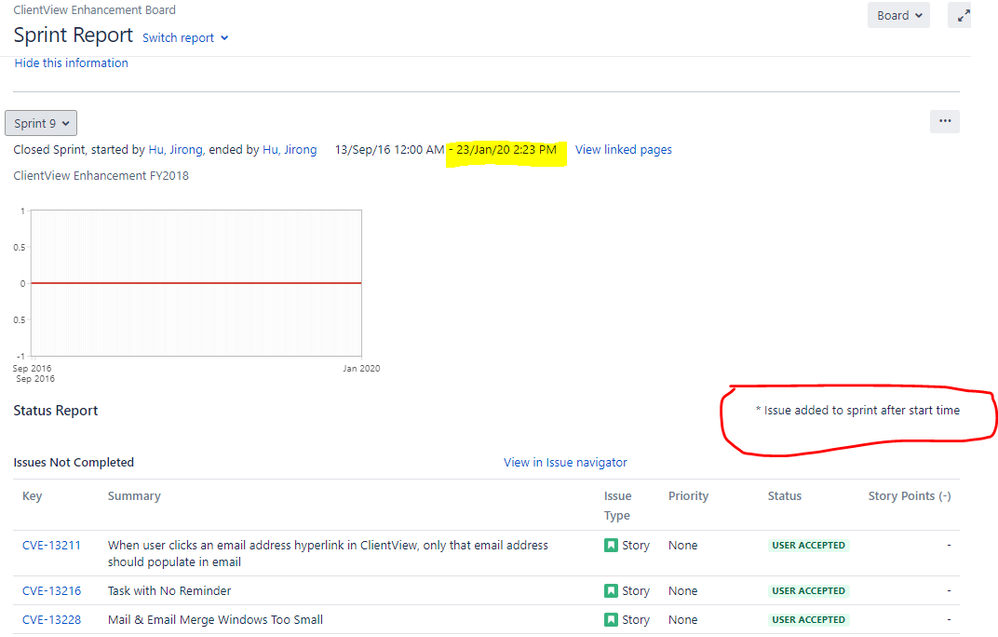Click 'ClientView Enhancement FY2018' sprint goal text
998x637 pixels.
101,176
